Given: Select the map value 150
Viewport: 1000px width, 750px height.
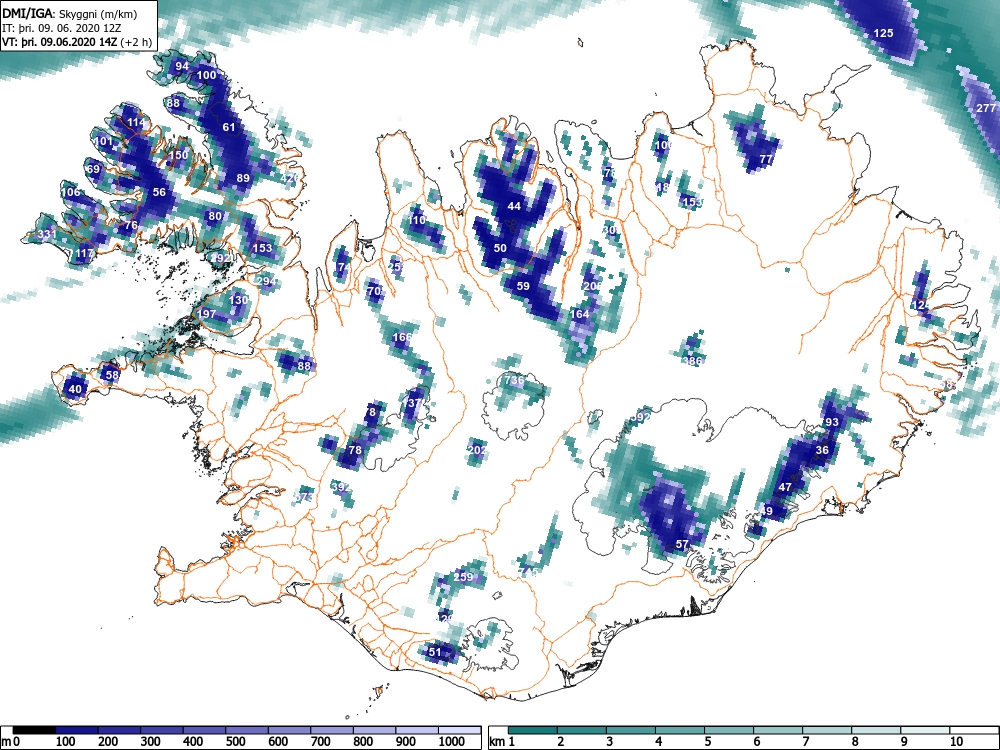Looking at the screenshot, I should click(x=179, y=155).
